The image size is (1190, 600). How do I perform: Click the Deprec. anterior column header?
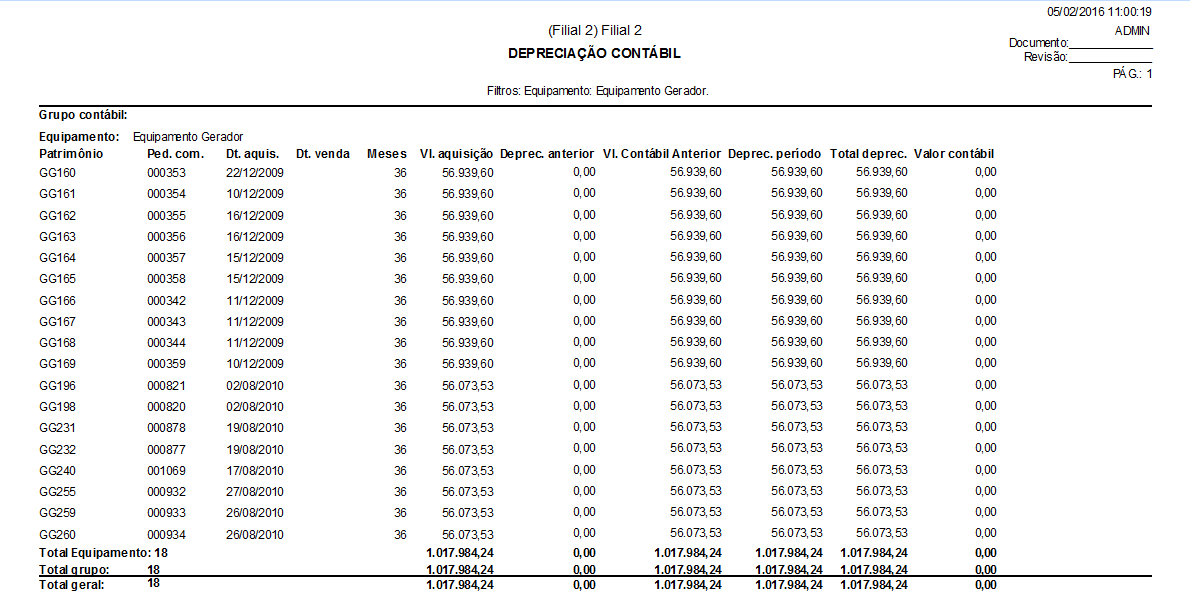point(547,154)
